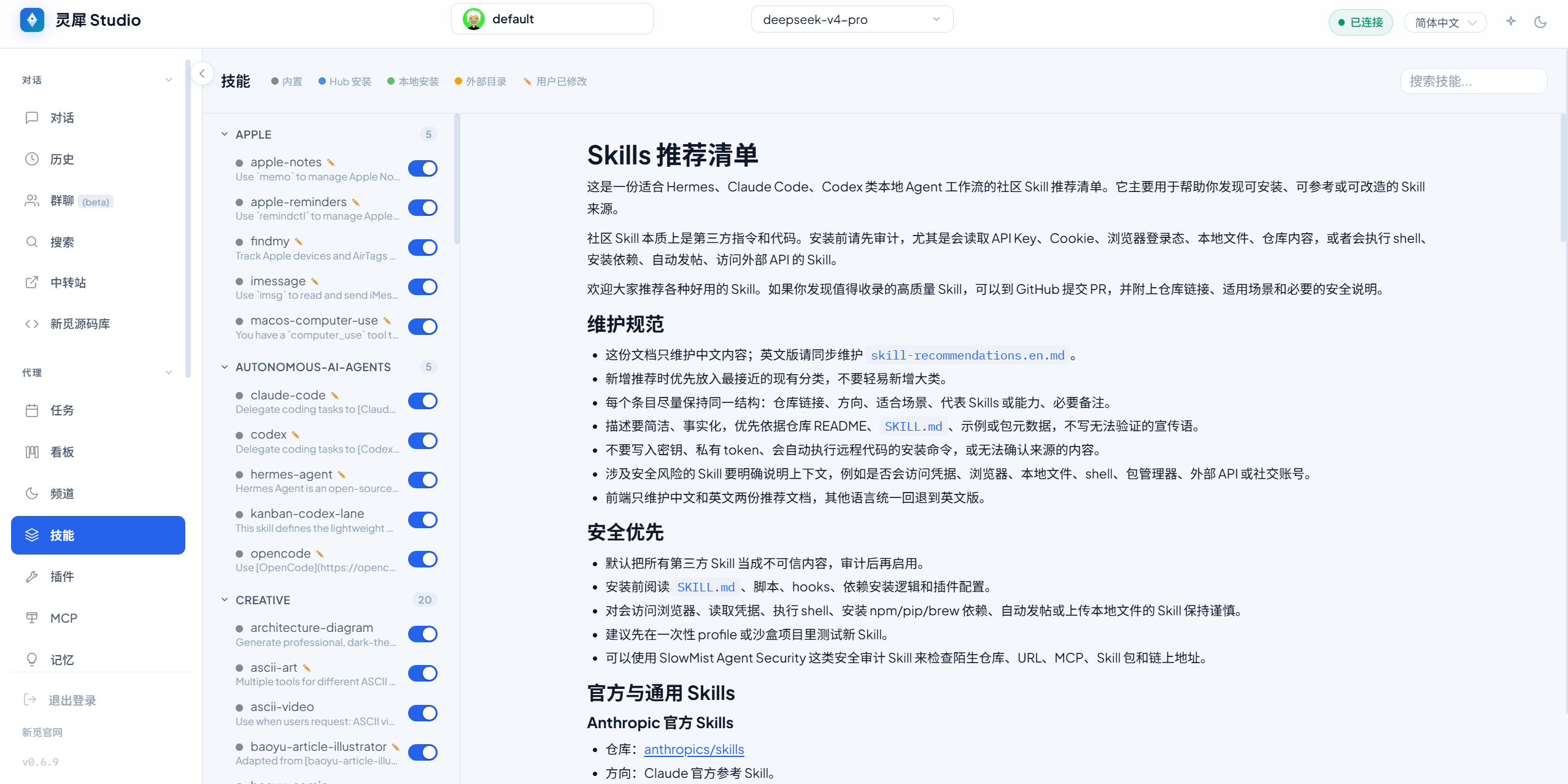Click the pencil icon next to ascii-art

pyautogui.click(x=307, y=668)
